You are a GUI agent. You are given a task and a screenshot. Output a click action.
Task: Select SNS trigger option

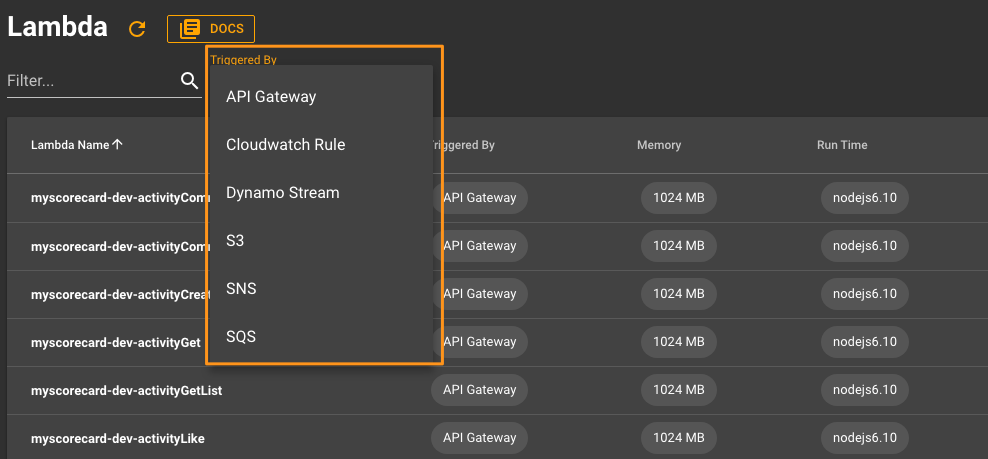coord(319,289)
